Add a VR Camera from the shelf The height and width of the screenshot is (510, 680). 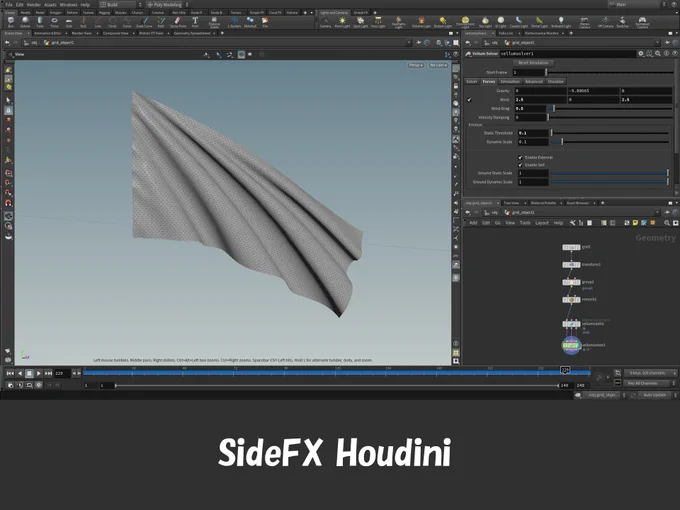605,22
